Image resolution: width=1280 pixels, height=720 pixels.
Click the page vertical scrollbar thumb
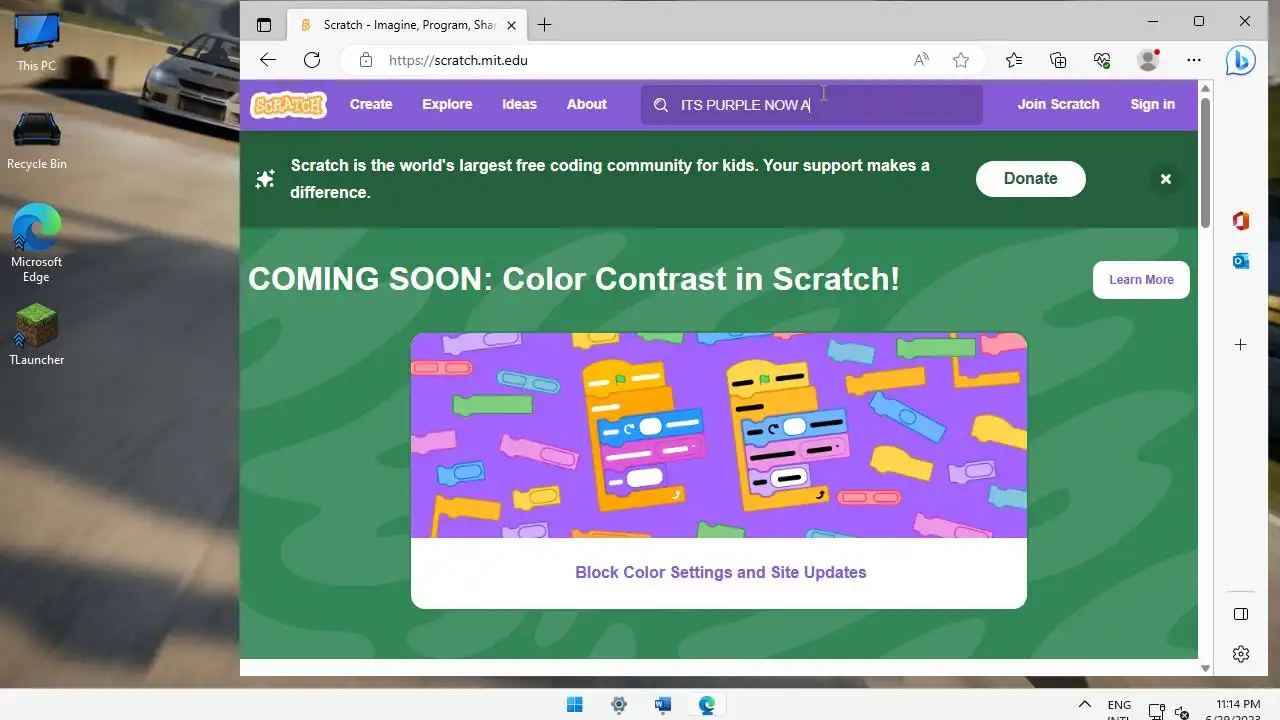[x=1205, y=163]
